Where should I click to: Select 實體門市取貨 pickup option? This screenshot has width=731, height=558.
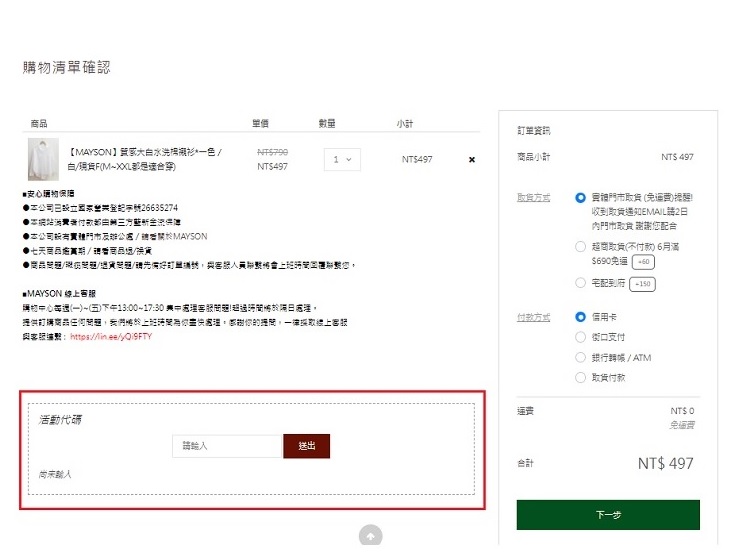[581, 198]
